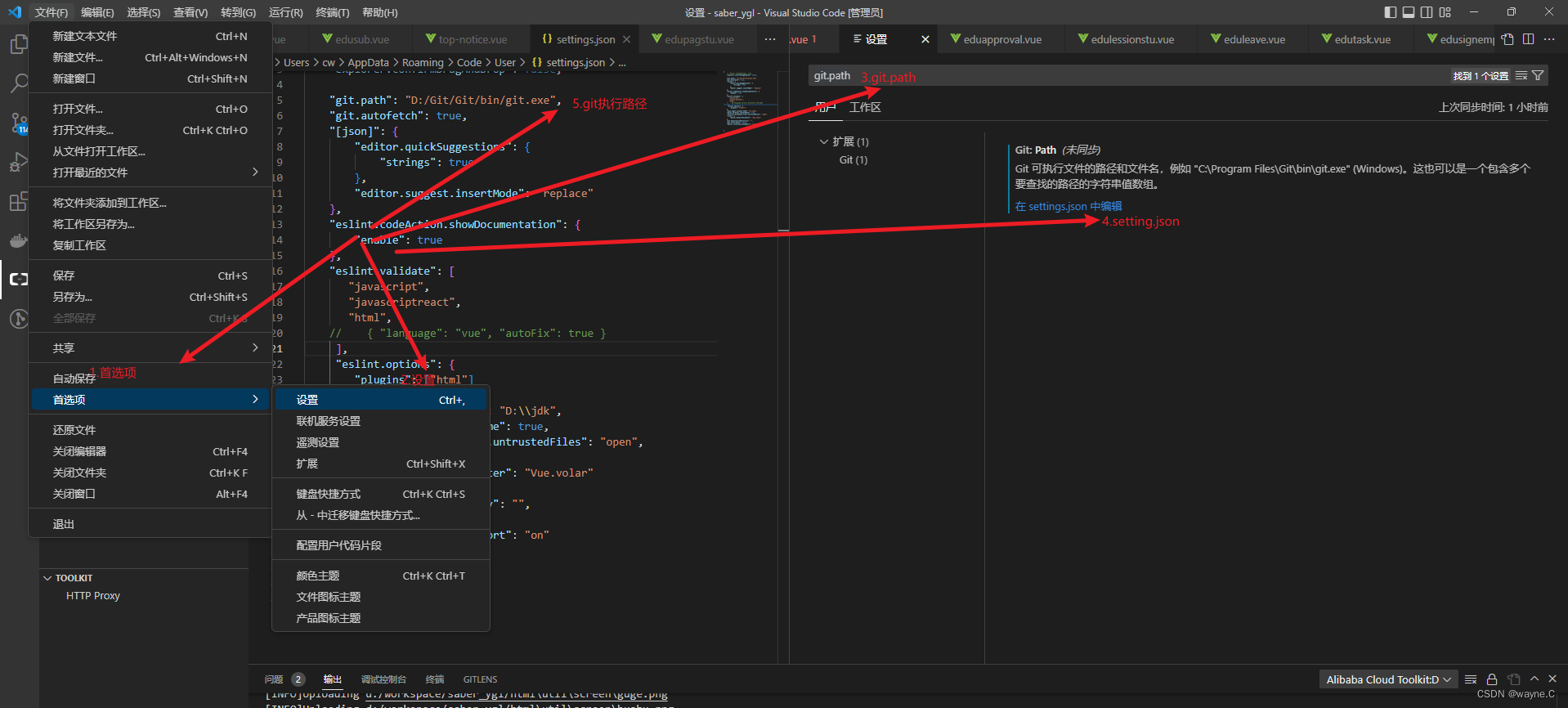Open the 编辑(E) menu
This screenshot has width=1568, height=708.
(x=97, y=12)
